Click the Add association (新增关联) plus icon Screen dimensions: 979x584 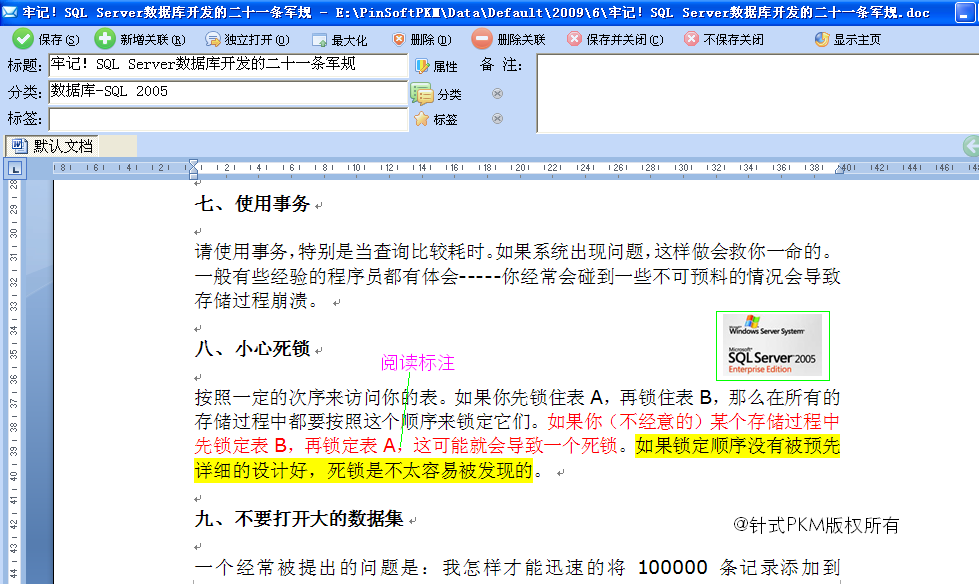tap(105, 39)
